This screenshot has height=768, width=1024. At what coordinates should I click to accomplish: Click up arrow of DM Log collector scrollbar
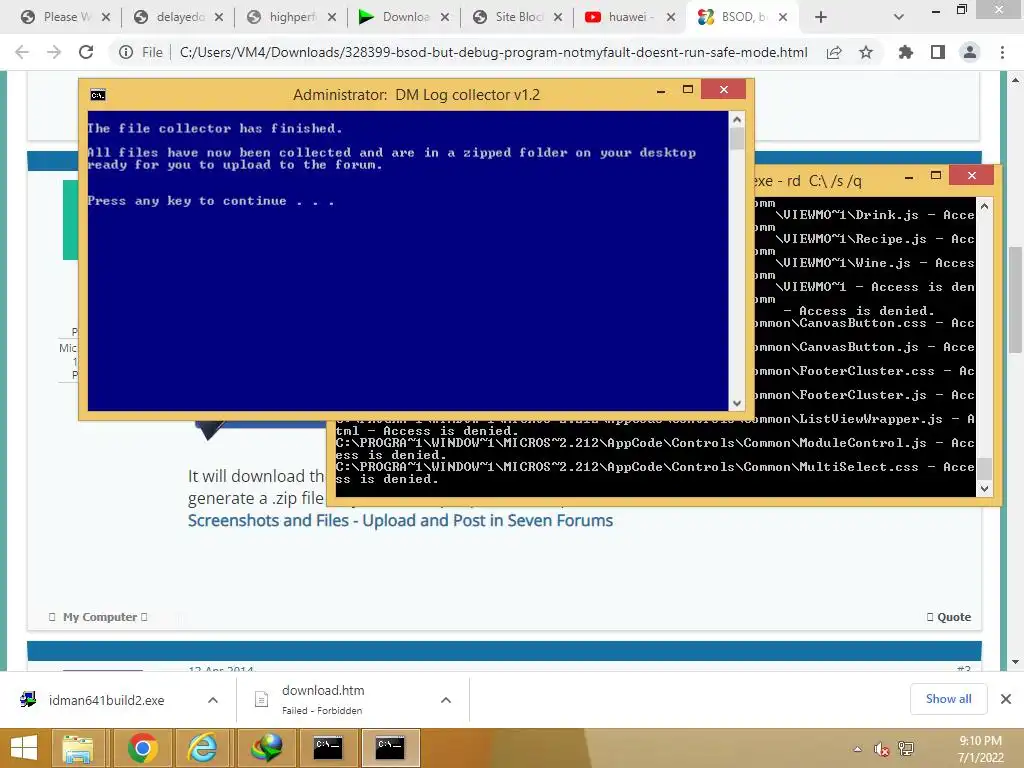point(737,120)
